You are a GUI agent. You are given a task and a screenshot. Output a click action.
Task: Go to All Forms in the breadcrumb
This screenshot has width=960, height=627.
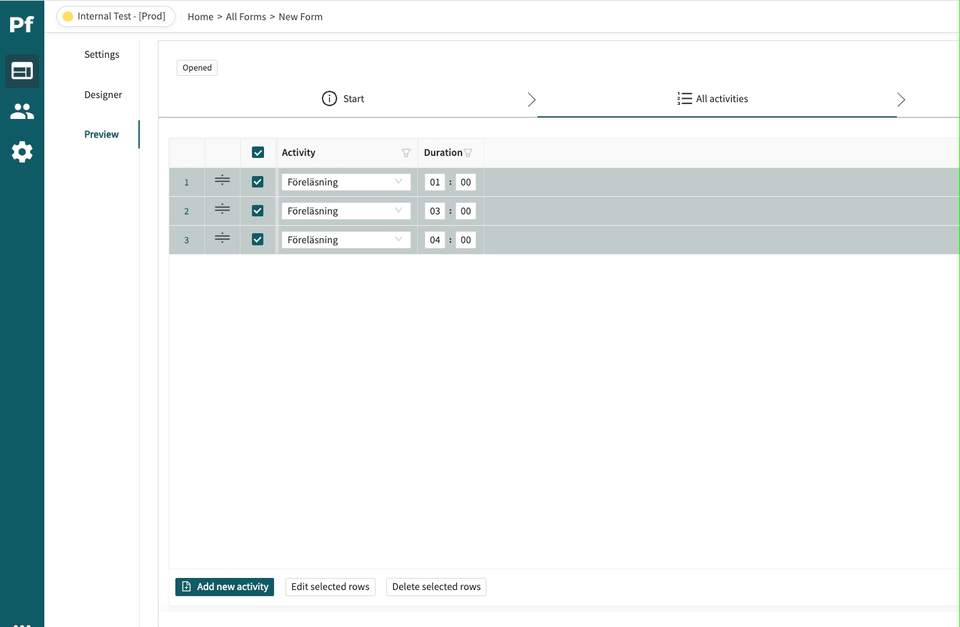(x=246, y=17)
